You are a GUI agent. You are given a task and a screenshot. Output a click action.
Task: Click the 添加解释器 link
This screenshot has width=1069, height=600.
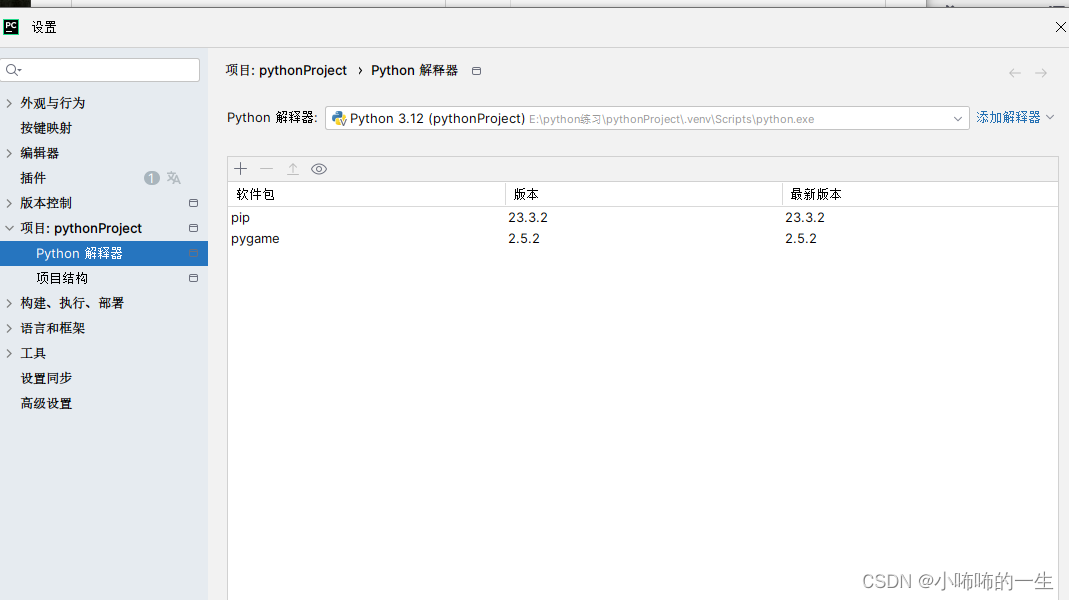tap(1008, 117)
